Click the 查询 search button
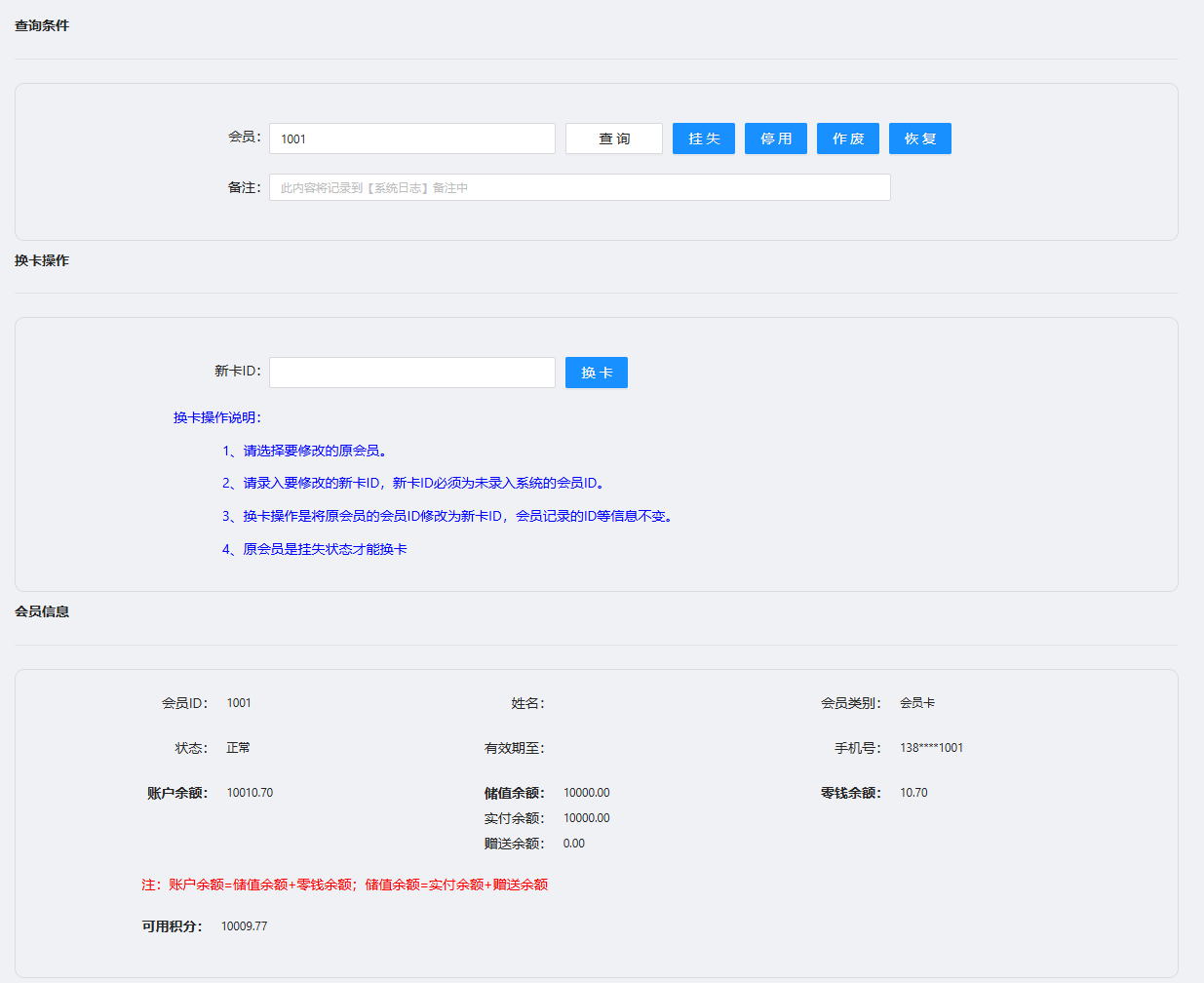Viewport: 1204px width, 983px height. [x=613, y=138]
